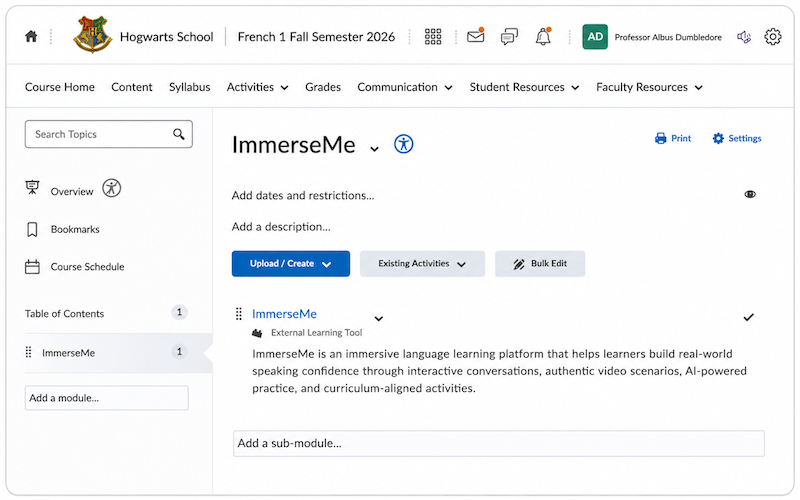The image size is (800, 500).
Task: Click the Bulk Edit button
Action: (540, 264)
